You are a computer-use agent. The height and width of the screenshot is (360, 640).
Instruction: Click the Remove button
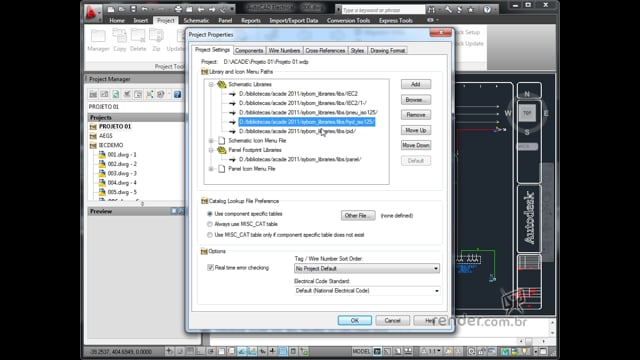click(x=416, y=115)
